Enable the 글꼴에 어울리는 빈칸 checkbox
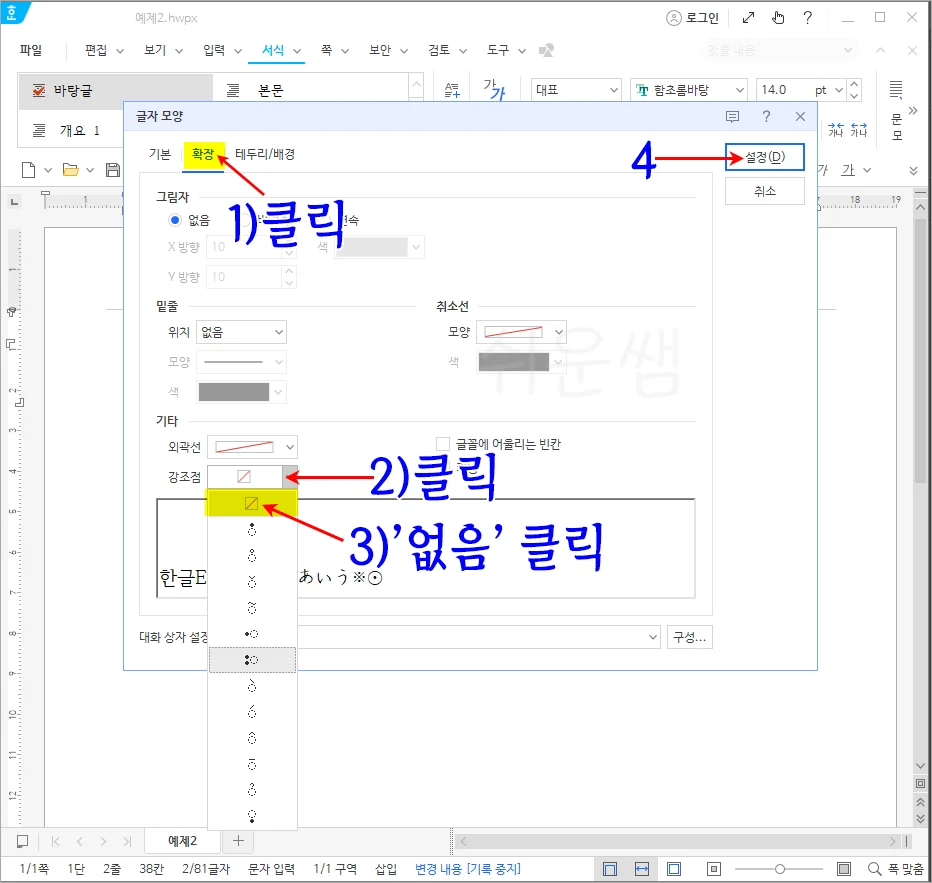This screenshot has width=932, height=883. coord(443,443)
